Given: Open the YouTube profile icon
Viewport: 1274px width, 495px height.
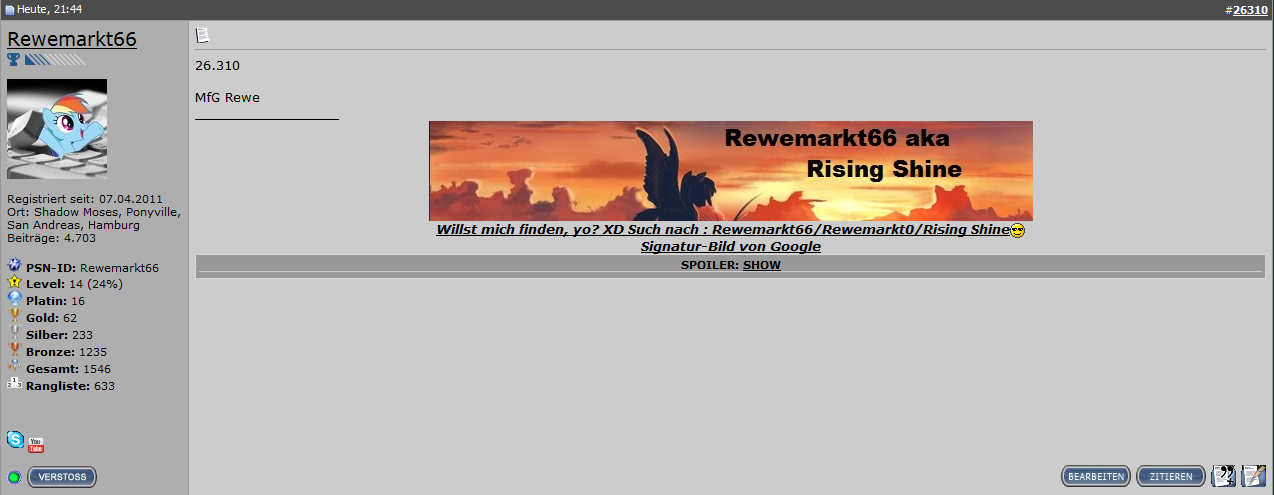Looking at the screenshot, I should (x=36, y=445).
